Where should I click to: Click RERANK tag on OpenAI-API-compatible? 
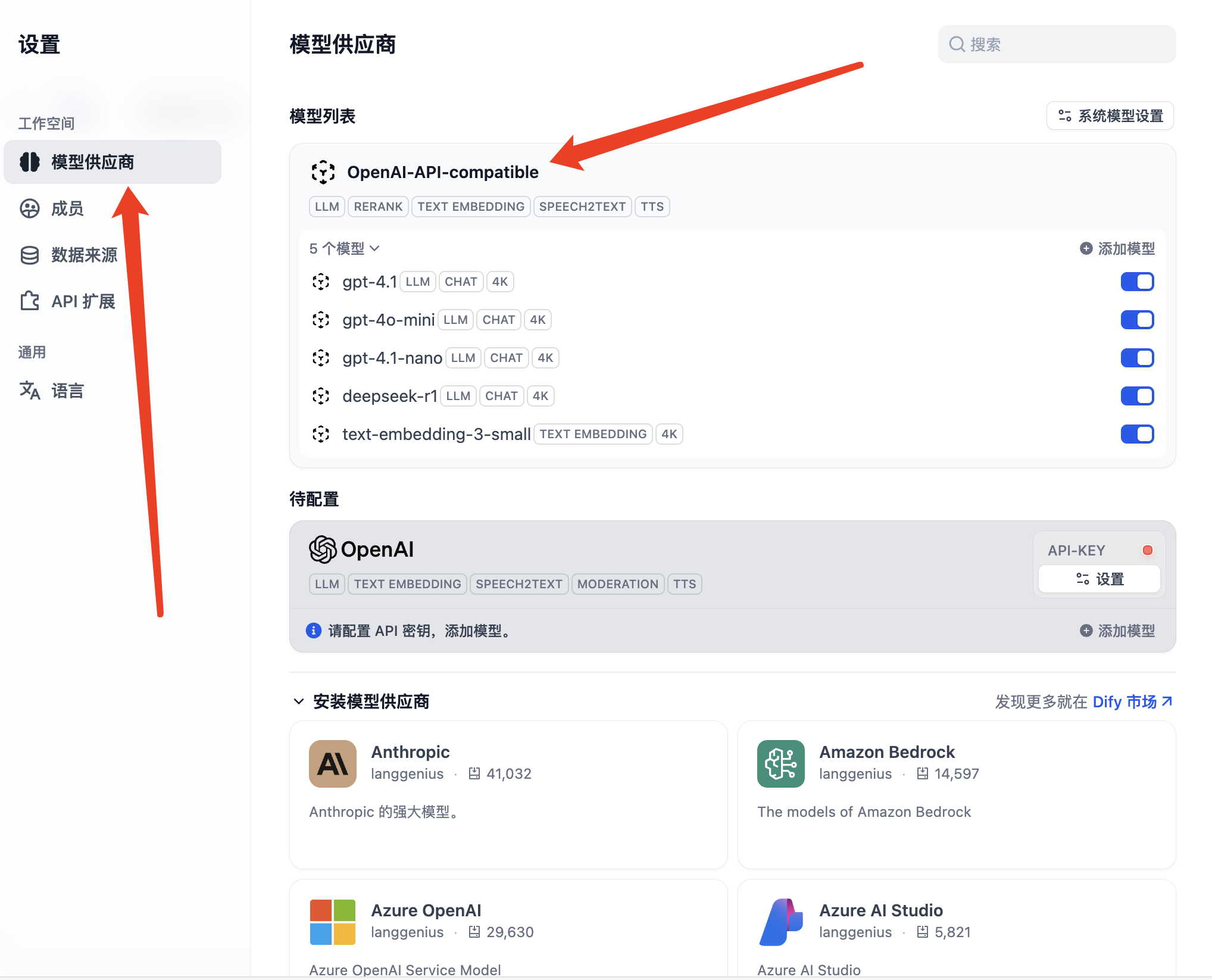pos(378,207)
